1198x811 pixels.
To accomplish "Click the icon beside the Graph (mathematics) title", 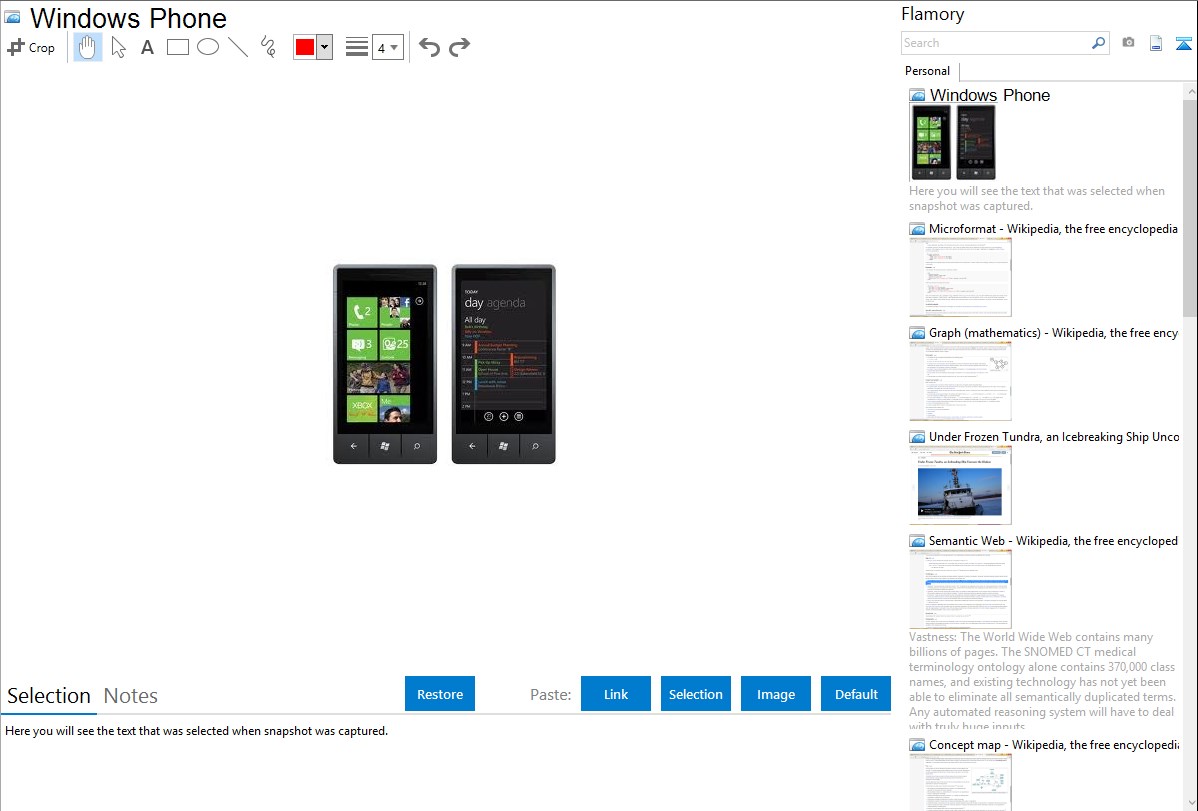I will pos(917,333).
